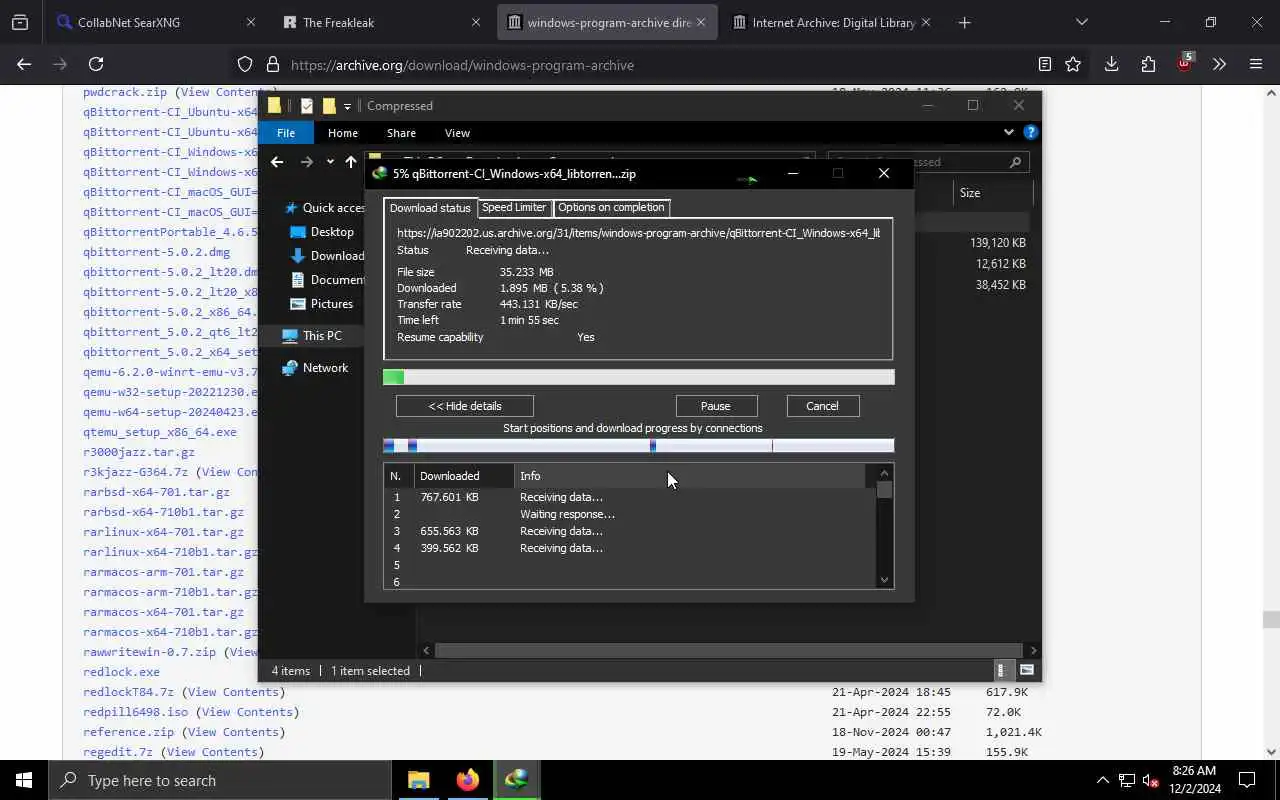Click Hide details button

click(x=465, y=406)
